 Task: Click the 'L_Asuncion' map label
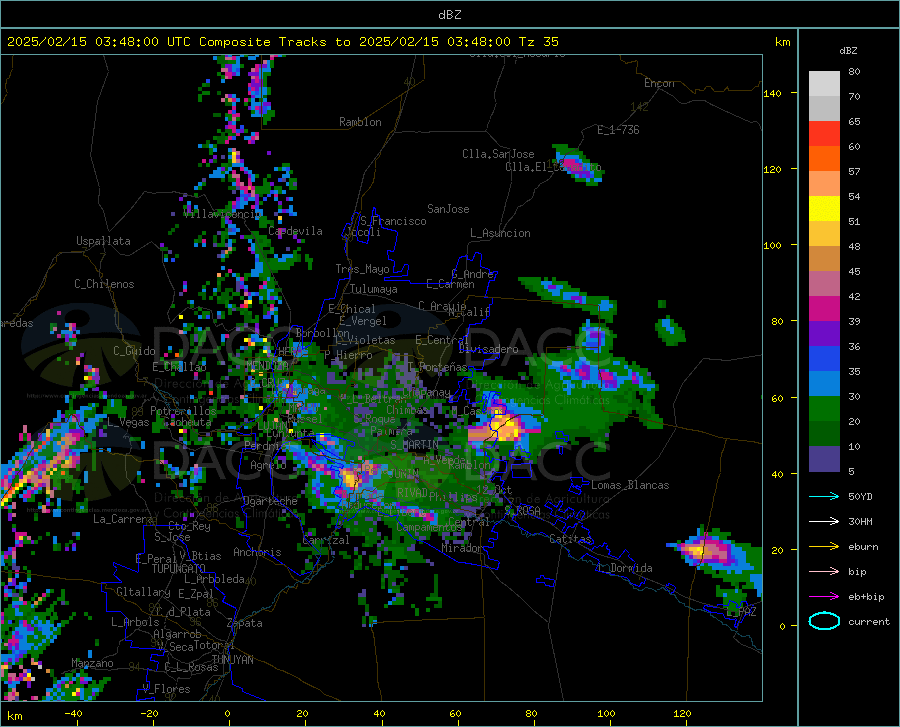[x=500, y=233]
